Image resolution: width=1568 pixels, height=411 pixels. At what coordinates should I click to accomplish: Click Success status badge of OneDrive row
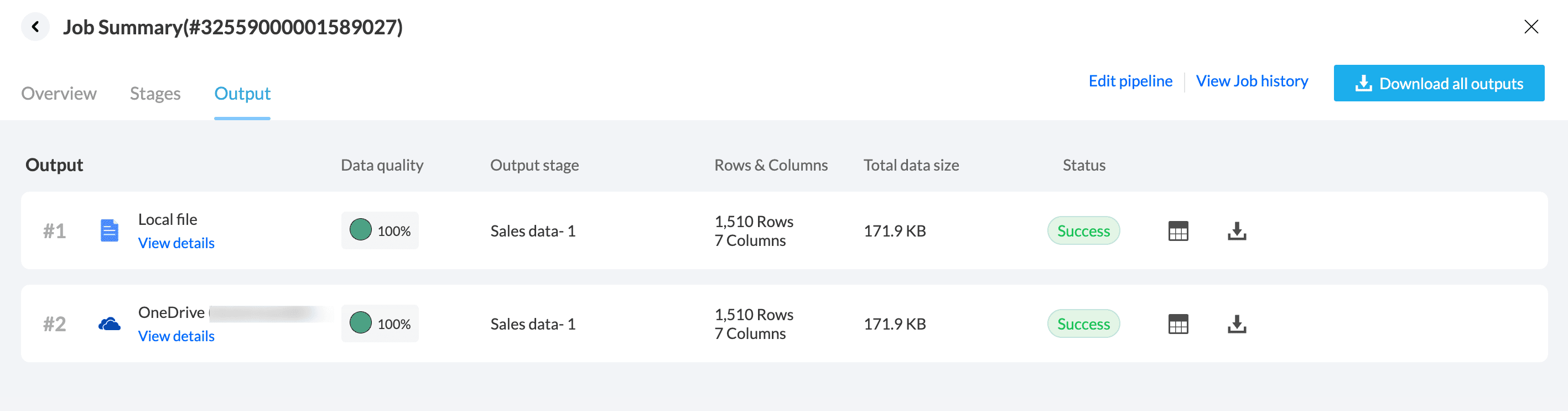(x=1083, y=325)
